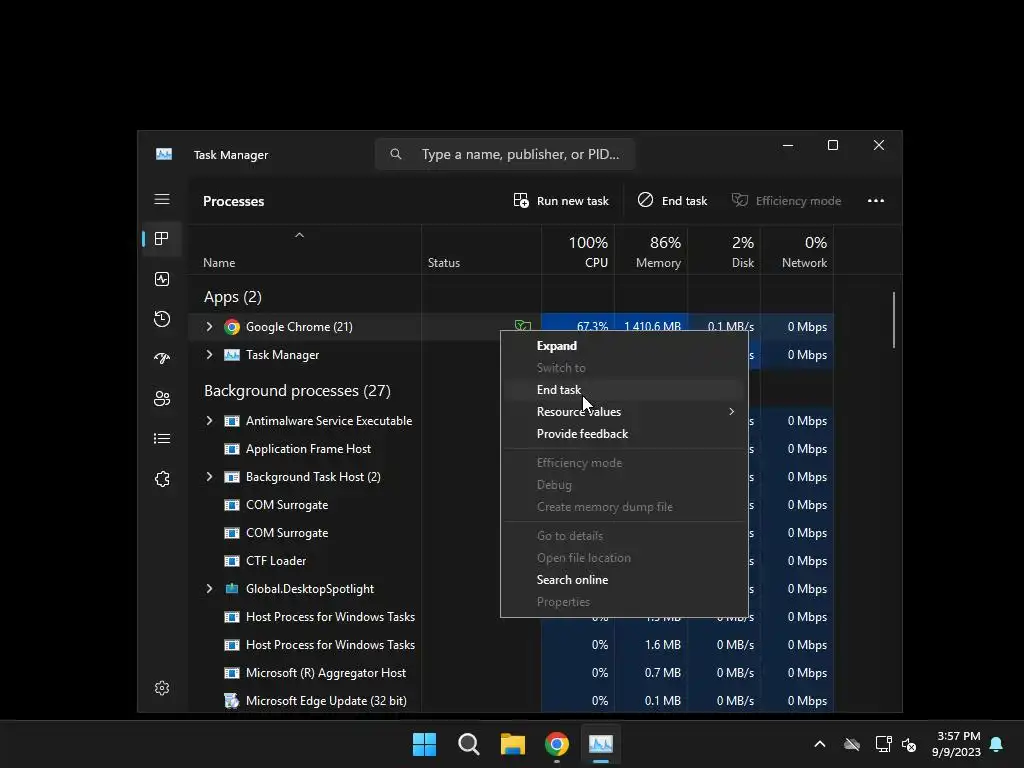Expand the Global.DesktopSpotlight group
This screenshot has width=1024, height=768.
coord(209,588)
